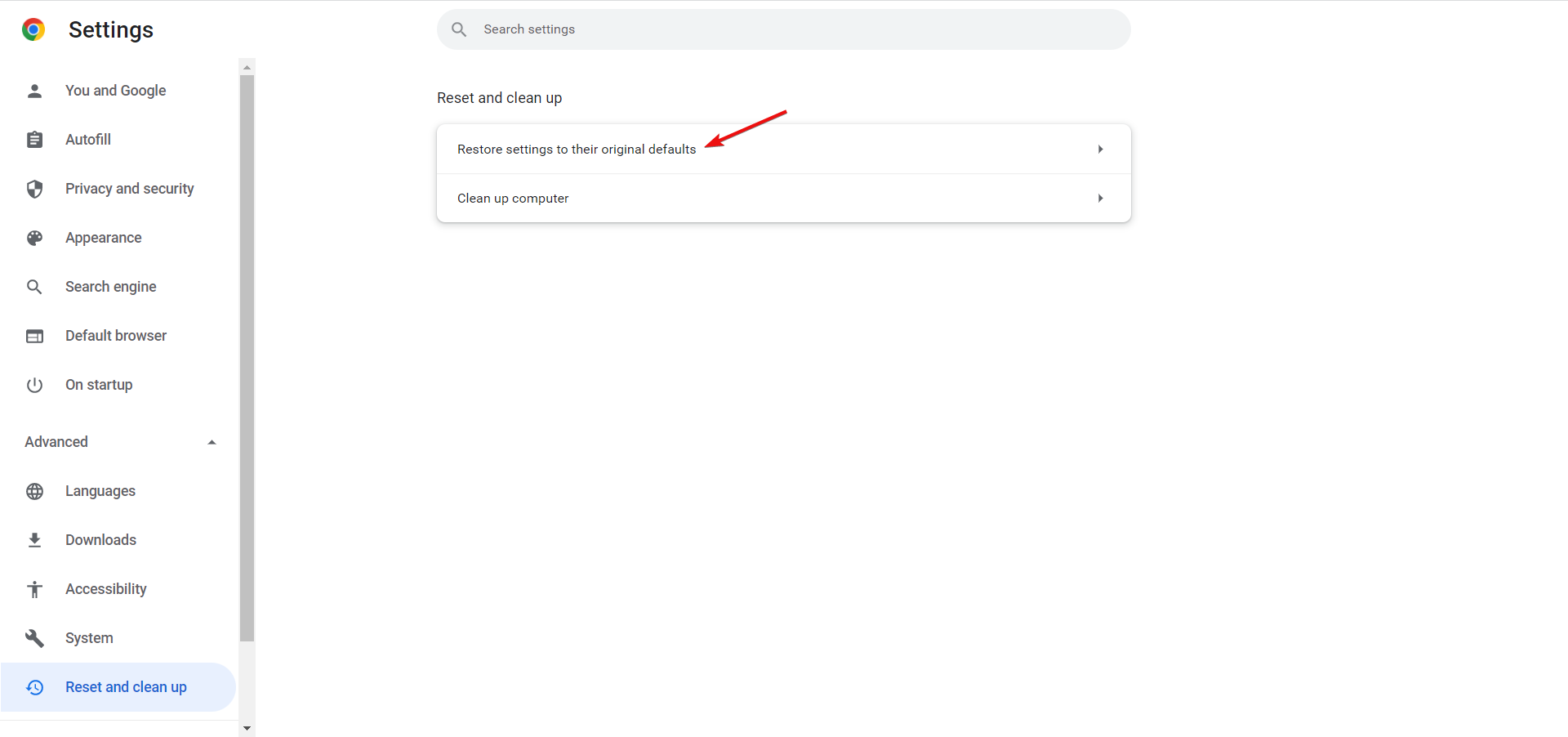1568x737 pixels.
Task: Click the Languages globe icon
Action: pos(34,491)
